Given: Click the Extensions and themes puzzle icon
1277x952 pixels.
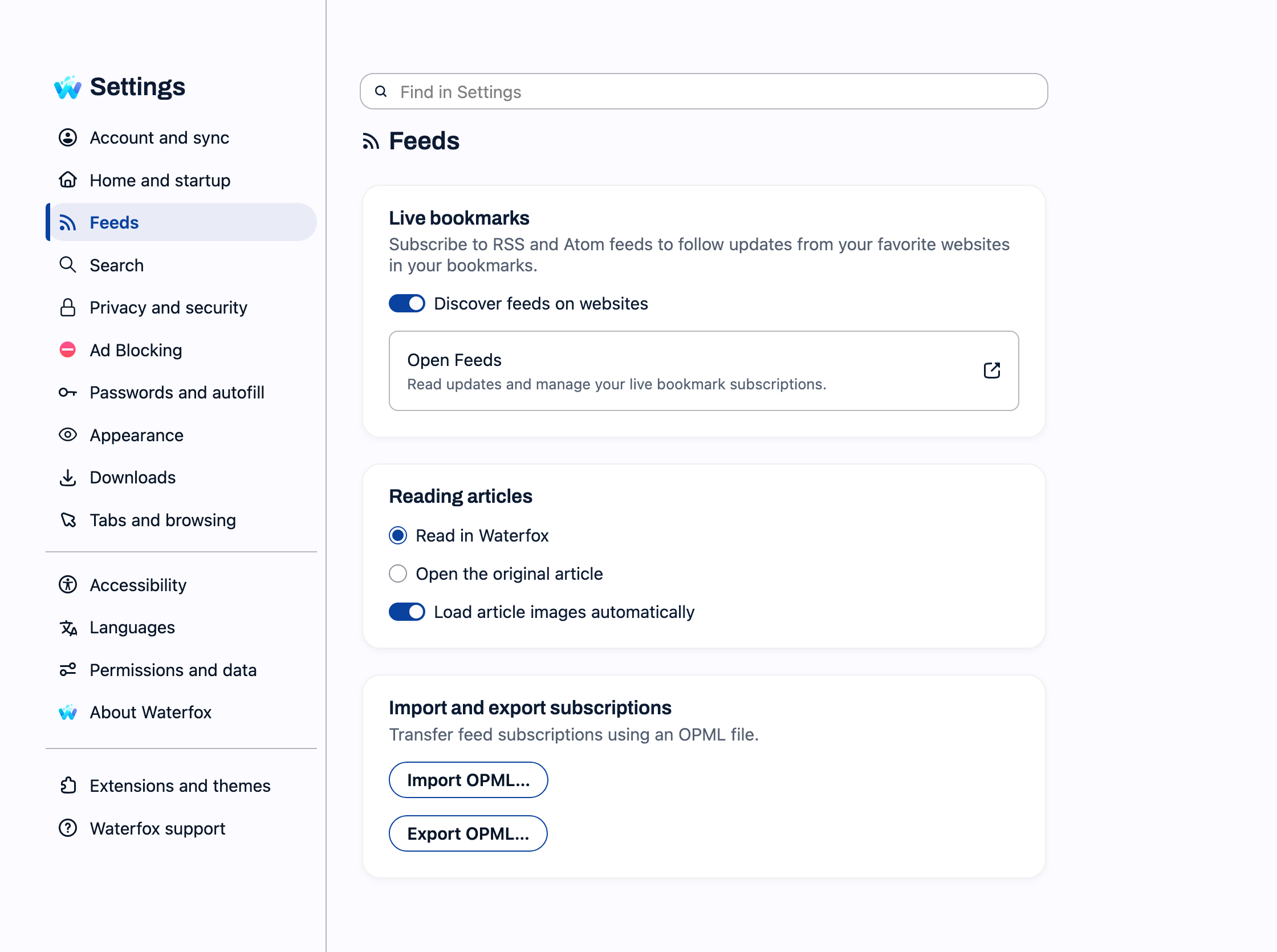Looking at the screenshot, I should 68,786.
